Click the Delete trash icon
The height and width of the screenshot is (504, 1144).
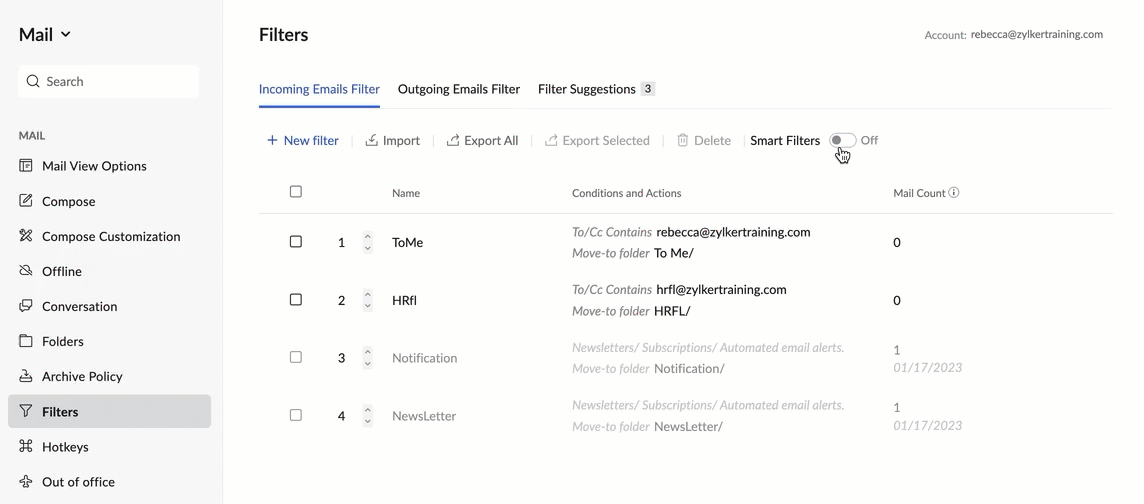tap(683, 140)
